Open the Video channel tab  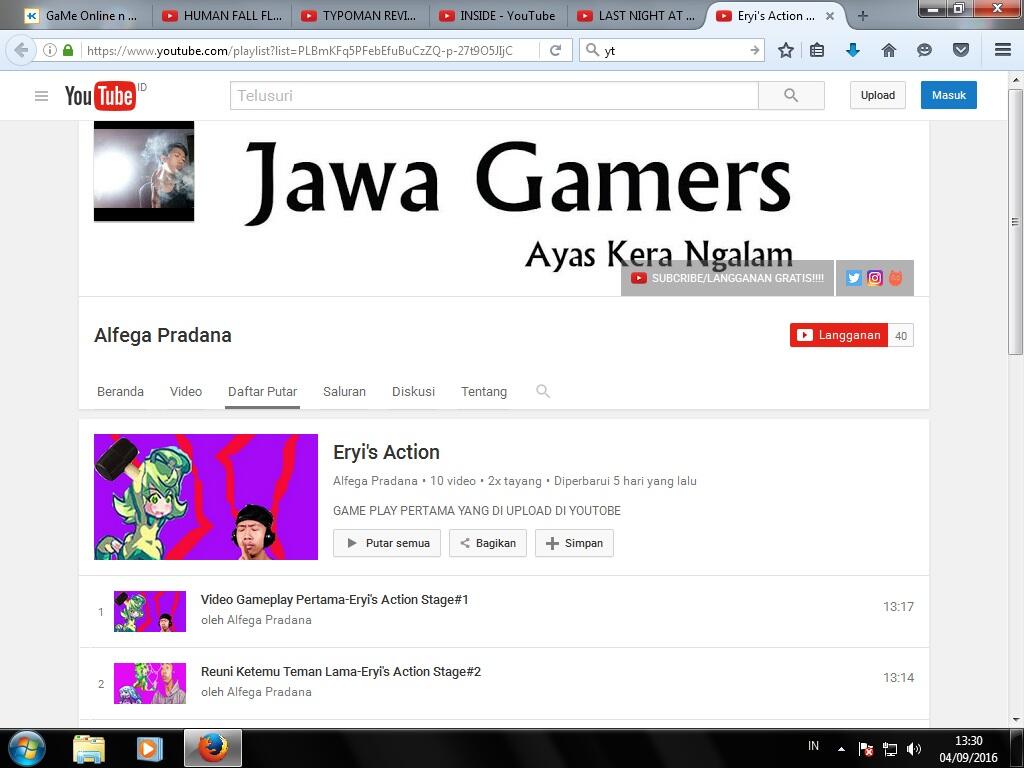point(185,391)
